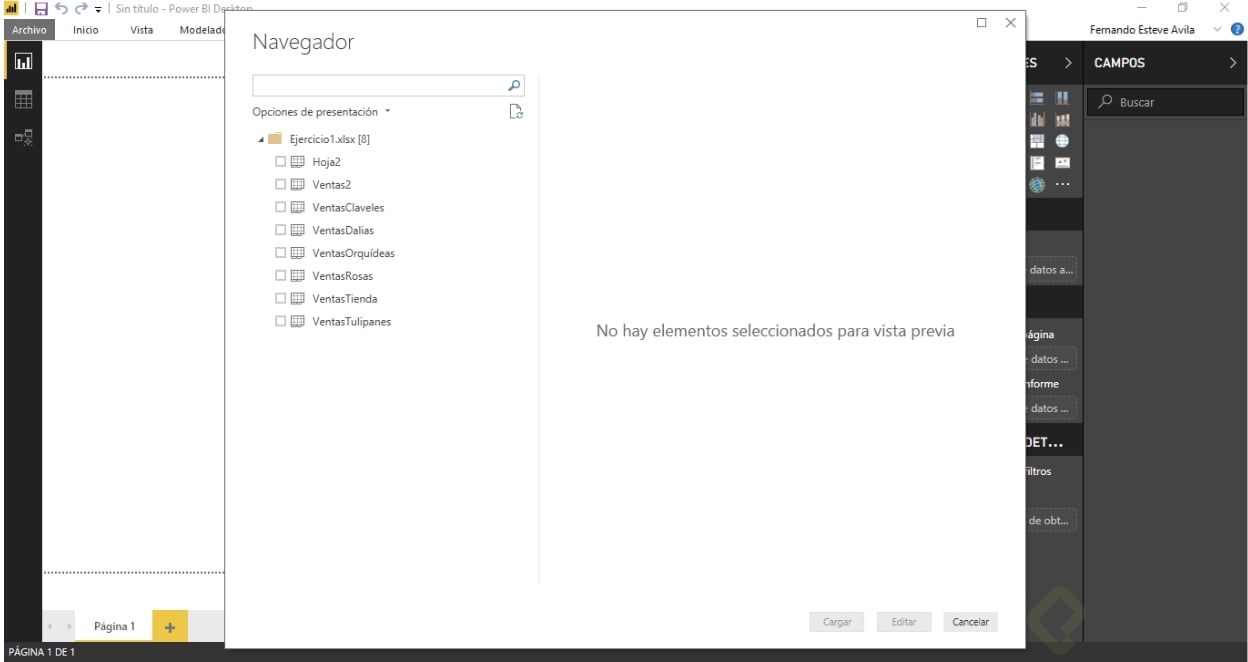Viewport: 1248px width, 662px height.
Task: Open more visuals with the ellipsis icon
Action: pos(1062,185)
